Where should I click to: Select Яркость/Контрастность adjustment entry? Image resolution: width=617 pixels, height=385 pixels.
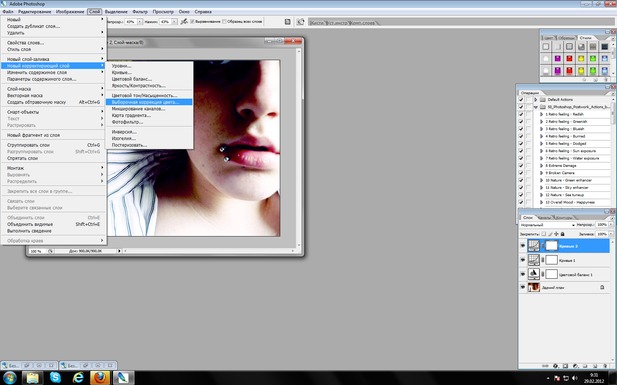tap(149, 85)
